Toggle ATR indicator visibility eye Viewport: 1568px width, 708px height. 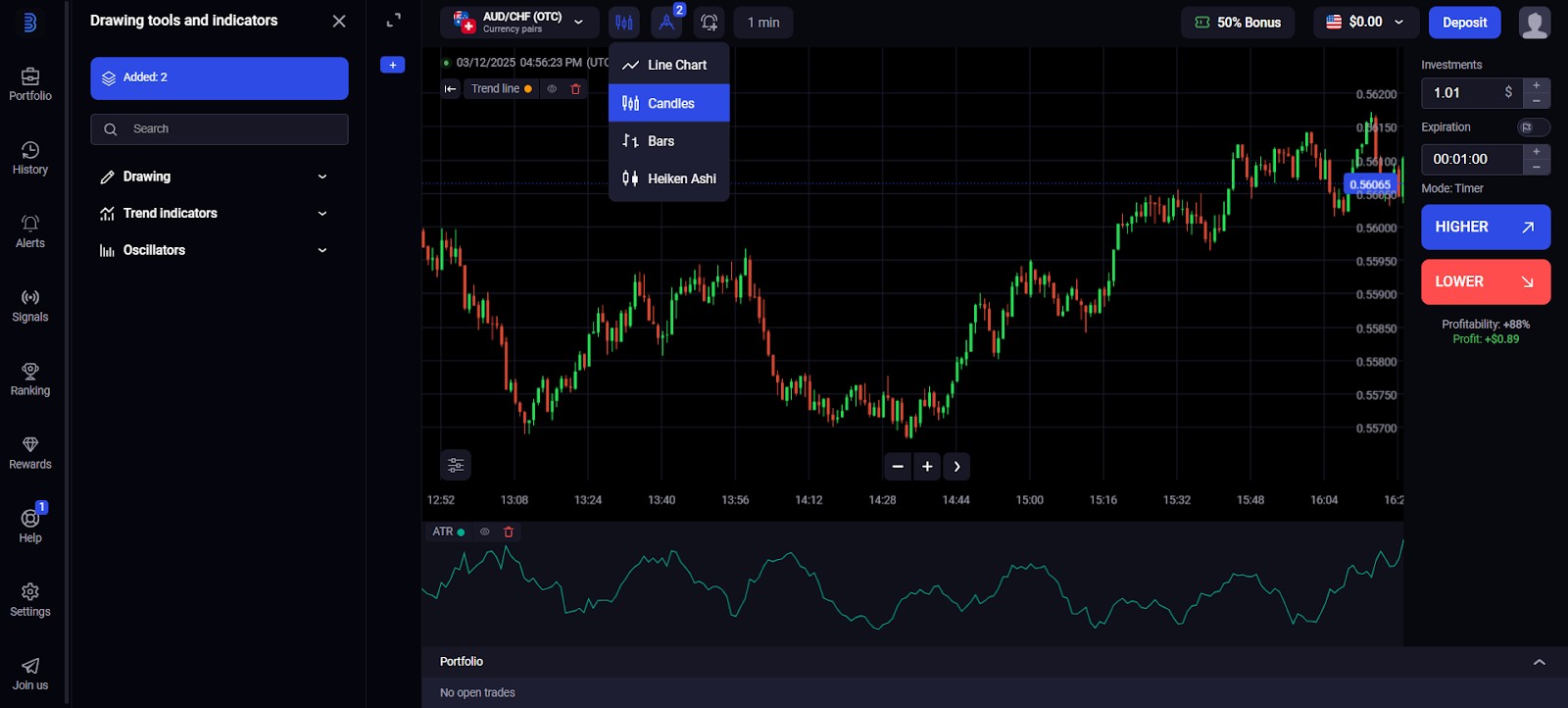pos(484,531)
